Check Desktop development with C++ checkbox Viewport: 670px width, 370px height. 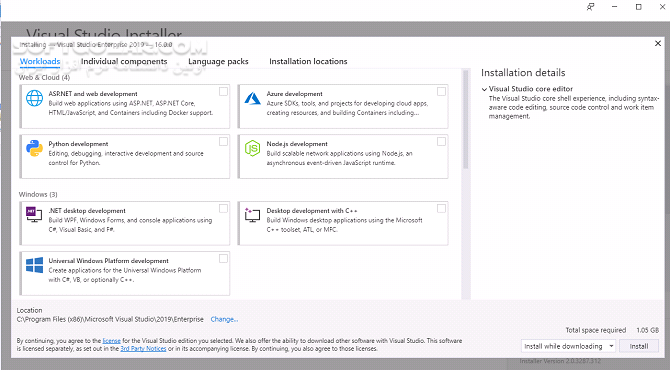[441, 208]
